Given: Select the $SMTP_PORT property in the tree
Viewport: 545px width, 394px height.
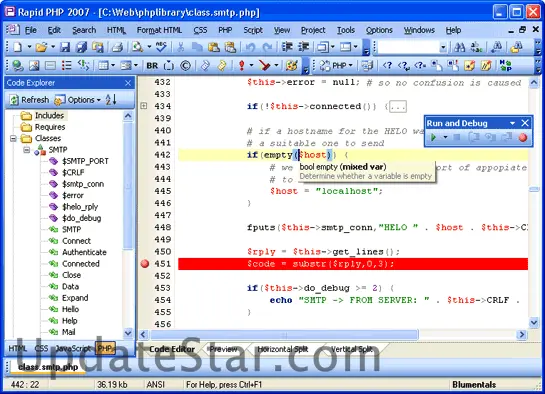Looking at the screenshot, I should coord(85,161).
